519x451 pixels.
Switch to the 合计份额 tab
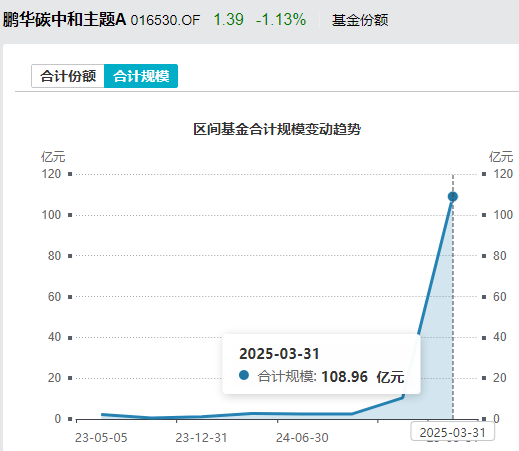(68, 76)
